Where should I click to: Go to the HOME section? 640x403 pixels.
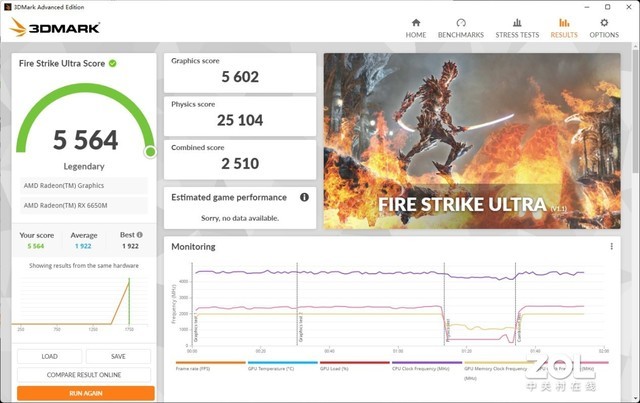click(x=416, y=28)
